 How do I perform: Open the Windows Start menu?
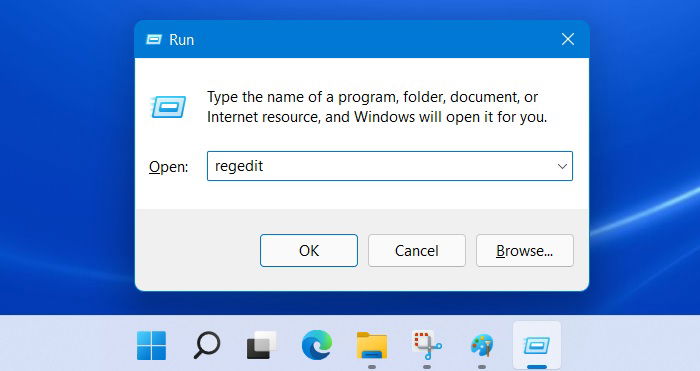(151, 345)
